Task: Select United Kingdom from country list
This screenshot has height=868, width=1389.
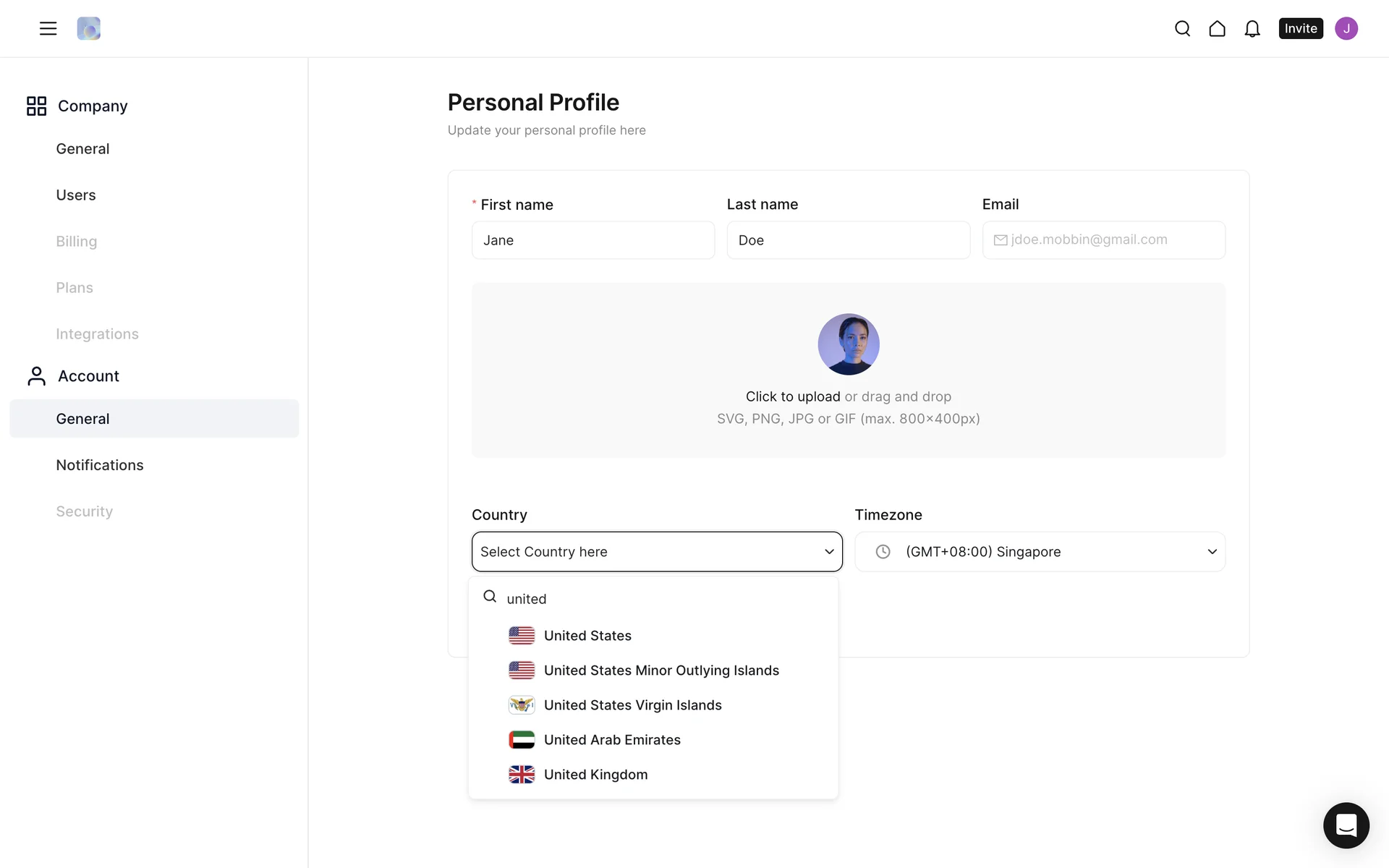Action: [x=595, y=774]
